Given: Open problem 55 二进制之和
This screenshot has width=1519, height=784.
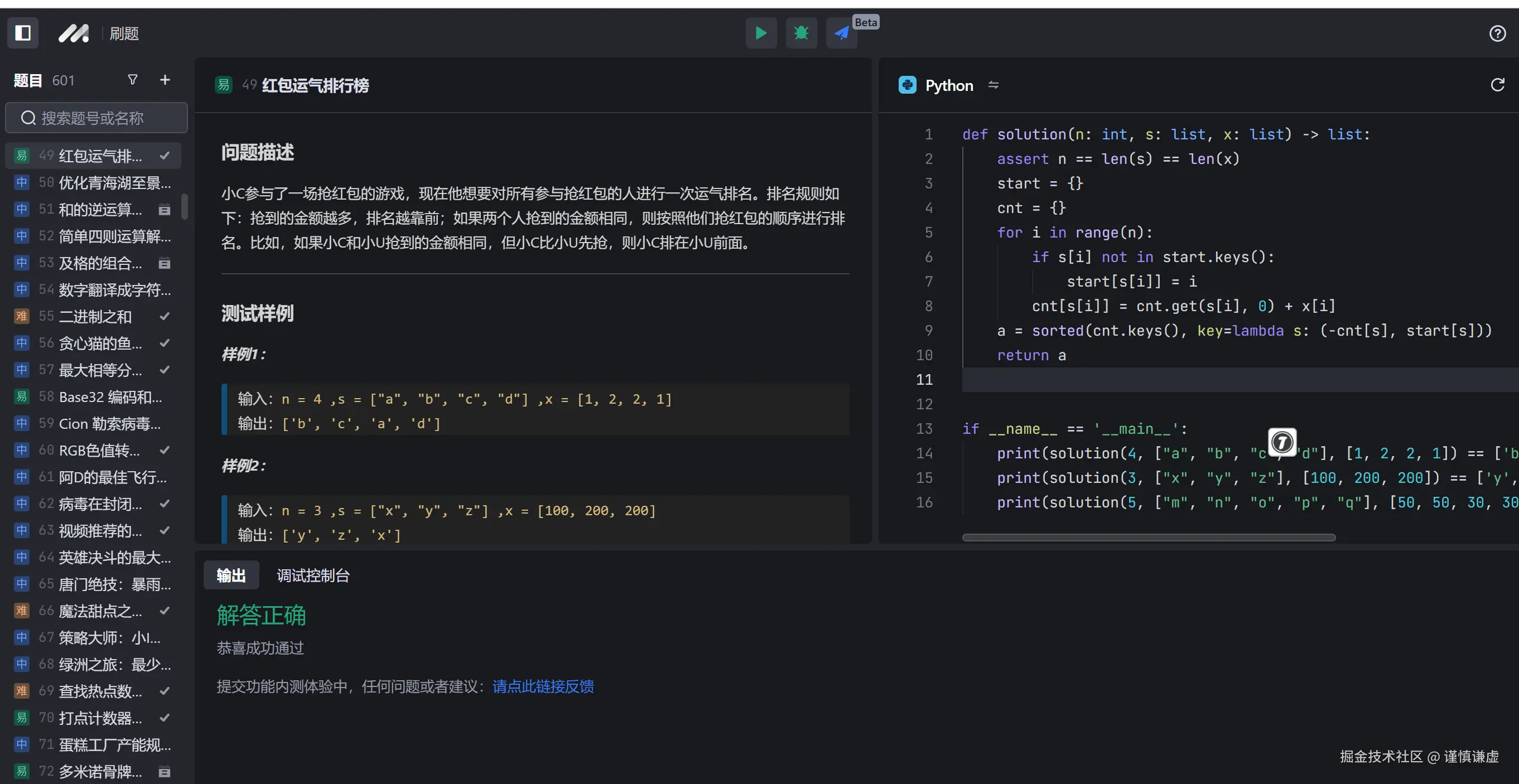Looking at the screenshot, I should tap(94, 317).
